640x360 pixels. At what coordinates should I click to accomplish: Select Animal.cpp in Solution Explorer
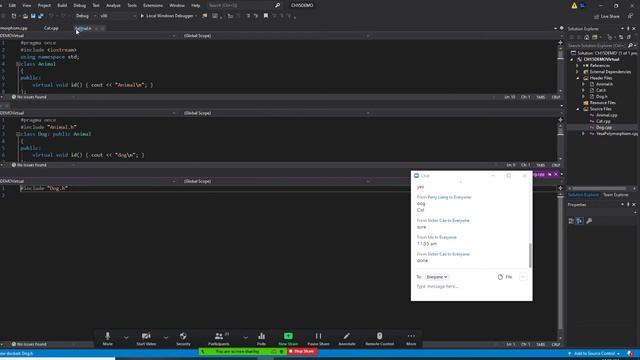606,115
